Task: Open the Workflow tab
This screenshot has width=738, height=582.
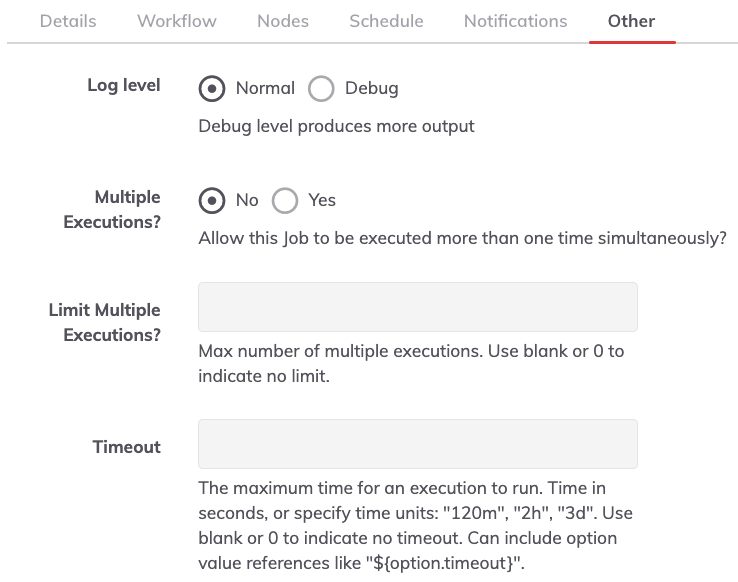Action: 177,21
